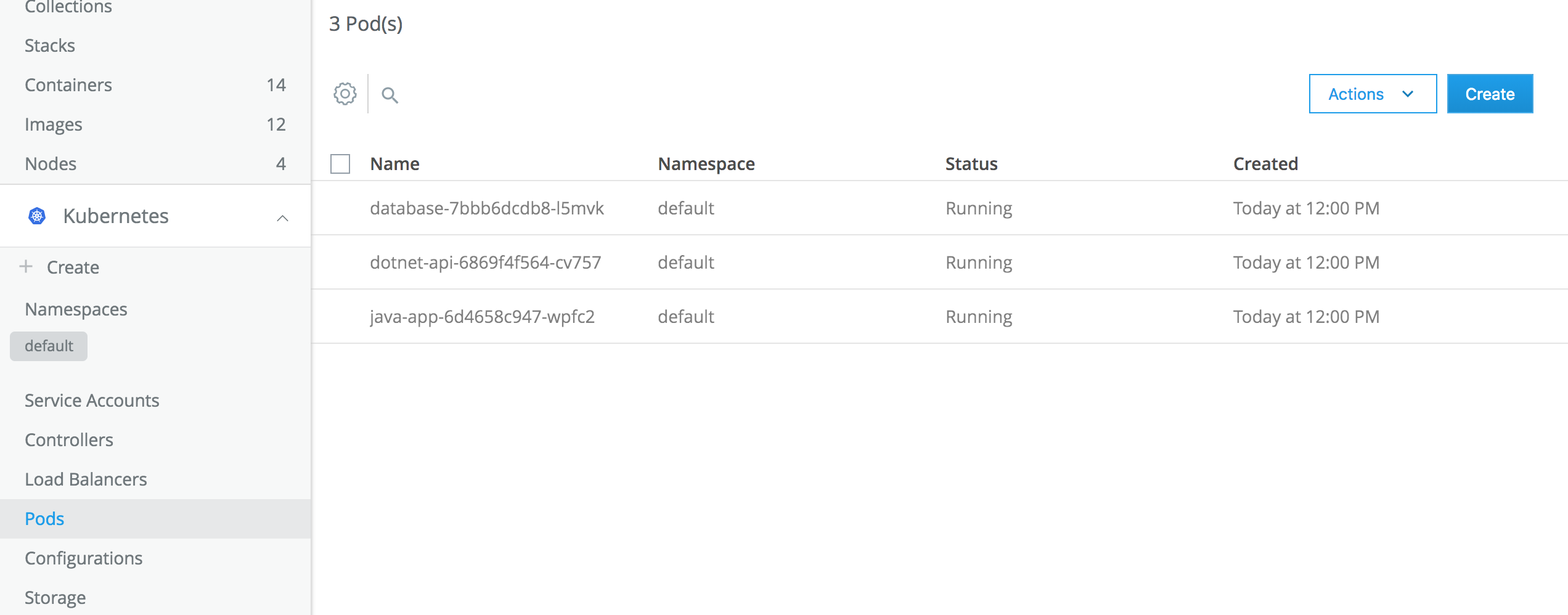The width and height of the screenshot is (1568, 615).
Task: Click the blue Create button
Action: coord(1490,94)
